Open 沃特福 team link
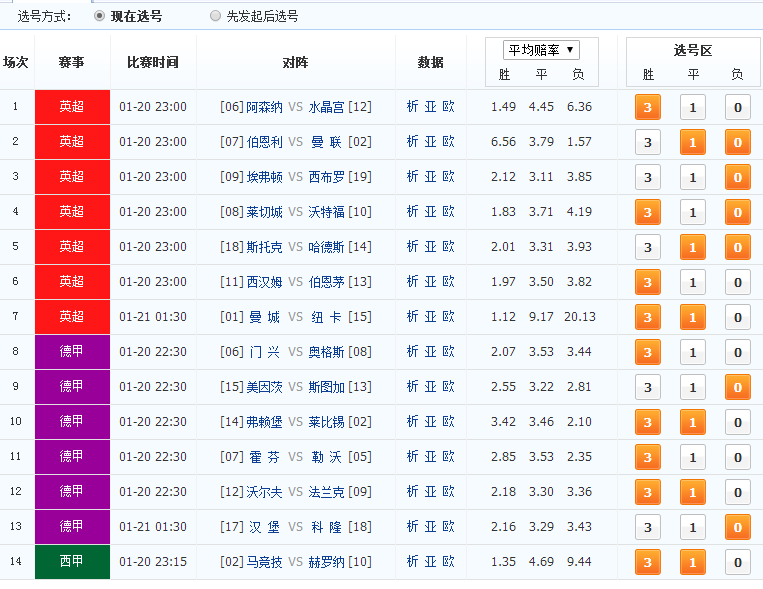Viewport: 763px width, 589px height. click(x=327, y=212)
